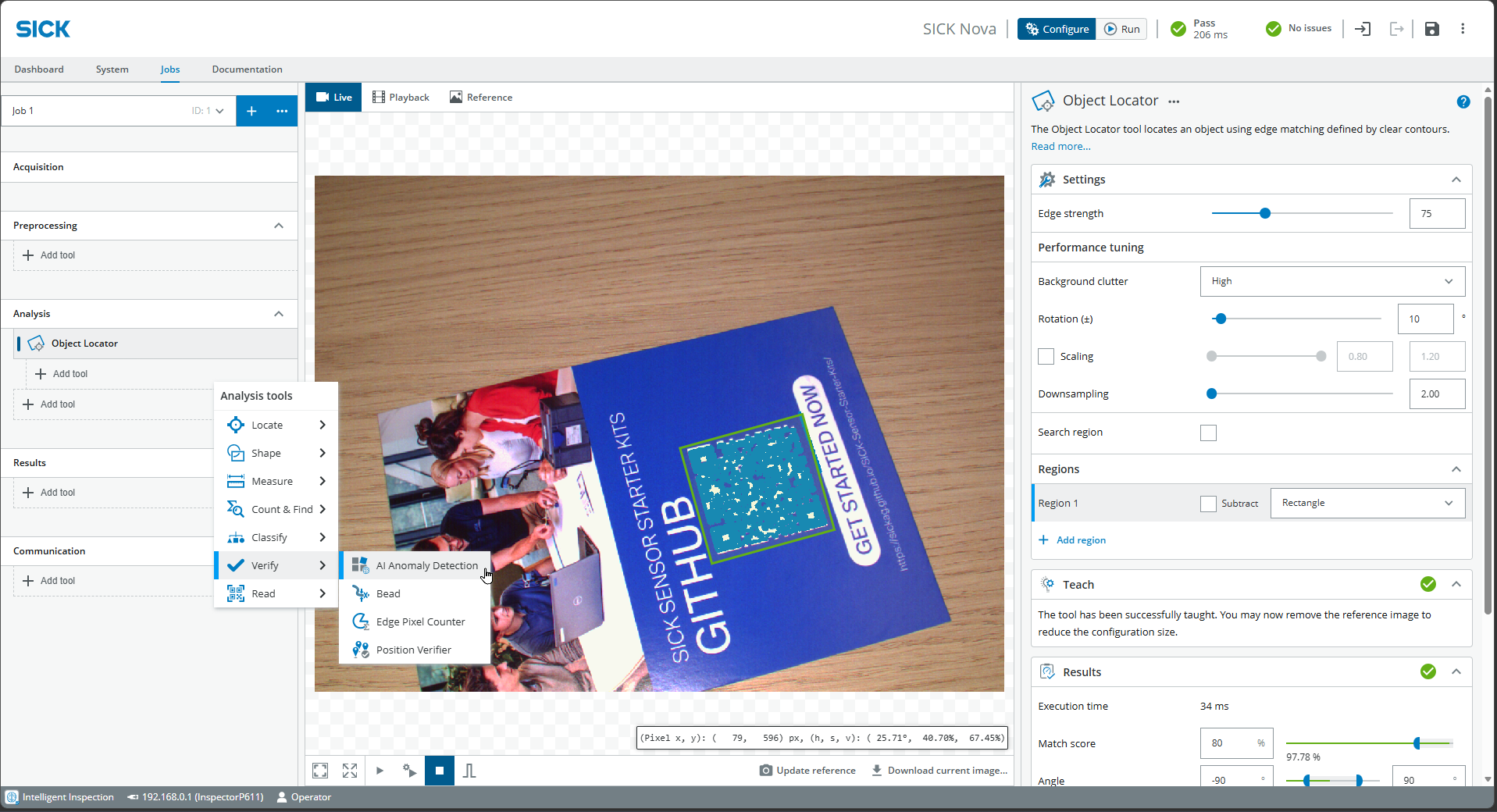Screen dimensions: 1497x812
Task: Switch to Configure mode
Action: pos(1057,29)
